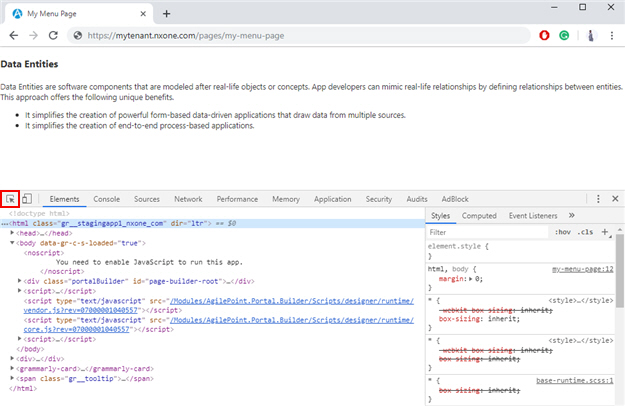625x406 pixels.
Task: Switch to the Network tab
Action: pyautogui.click(x=188, y=199)
